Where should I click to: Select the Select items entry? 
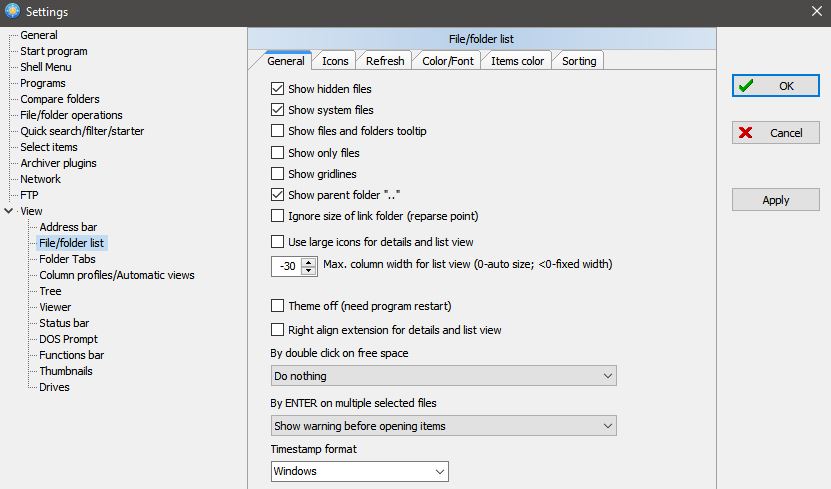[x=49, y=147]
